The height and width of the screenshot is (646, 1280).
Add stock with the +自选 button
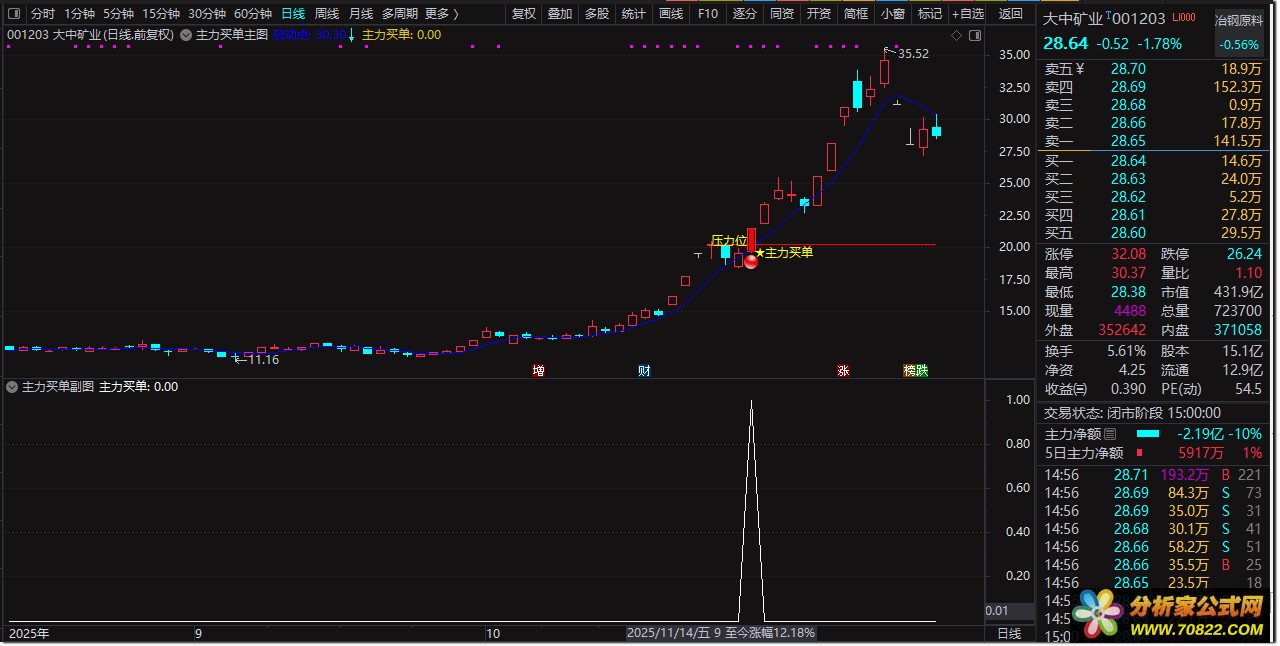(967, 14)
